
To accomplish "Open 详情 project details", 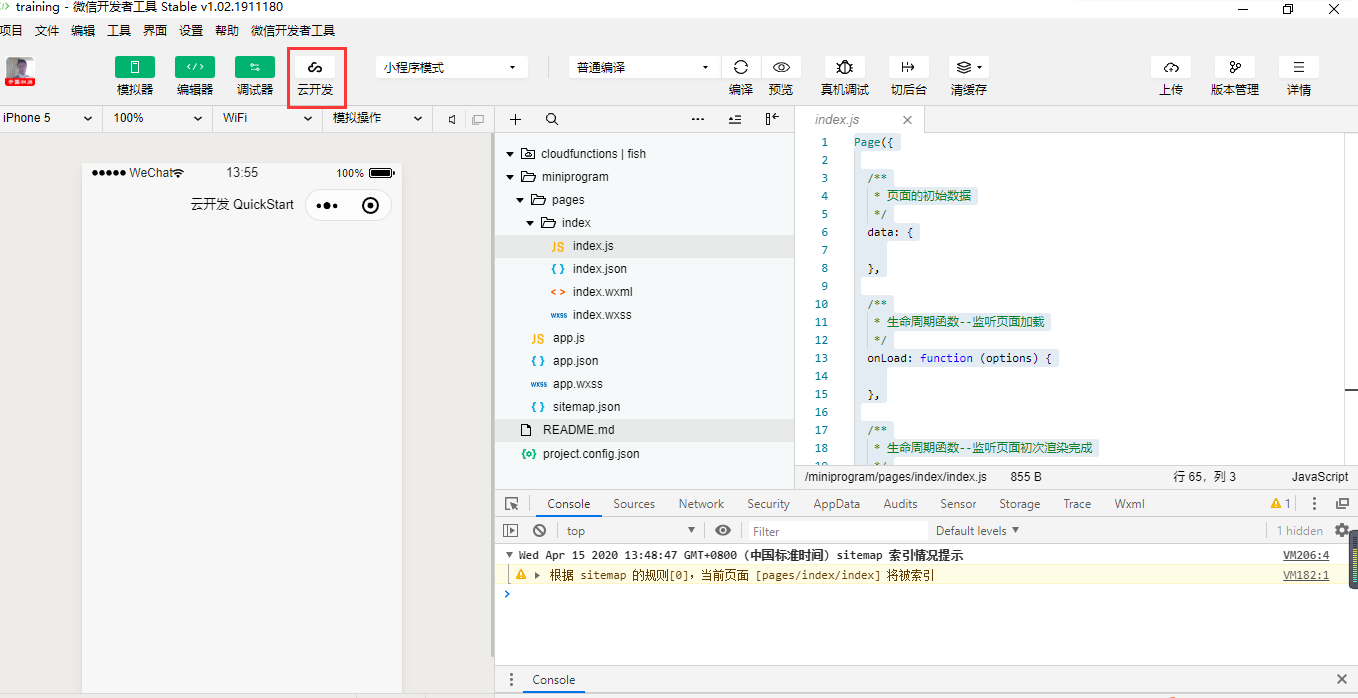I will pyautogui.click(x=1299, y=67).
